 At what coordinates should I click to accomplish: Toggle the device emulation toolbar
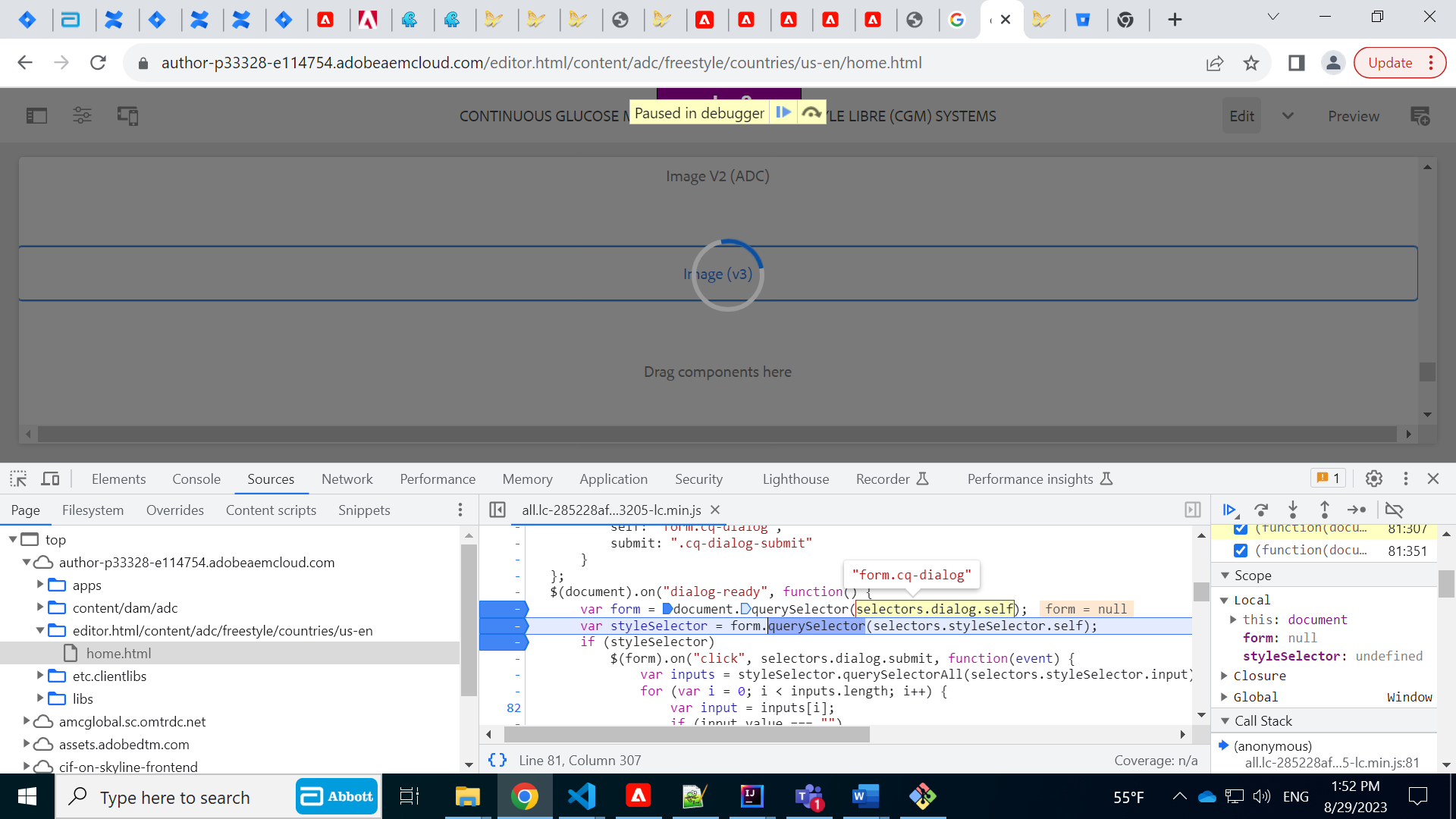click(x=50, y=479)
